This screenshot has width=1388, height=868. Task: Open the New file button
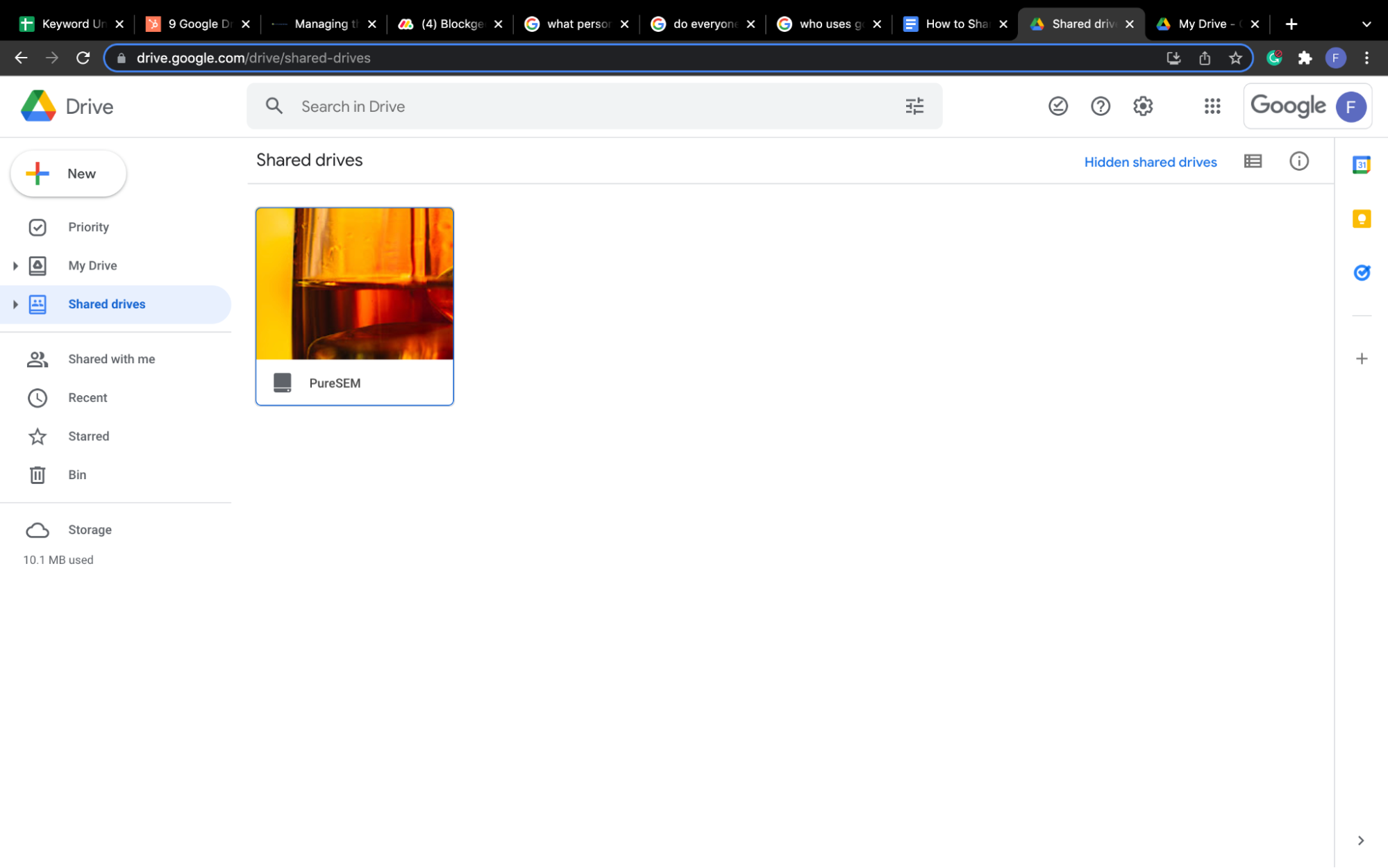tap(68, 173)
